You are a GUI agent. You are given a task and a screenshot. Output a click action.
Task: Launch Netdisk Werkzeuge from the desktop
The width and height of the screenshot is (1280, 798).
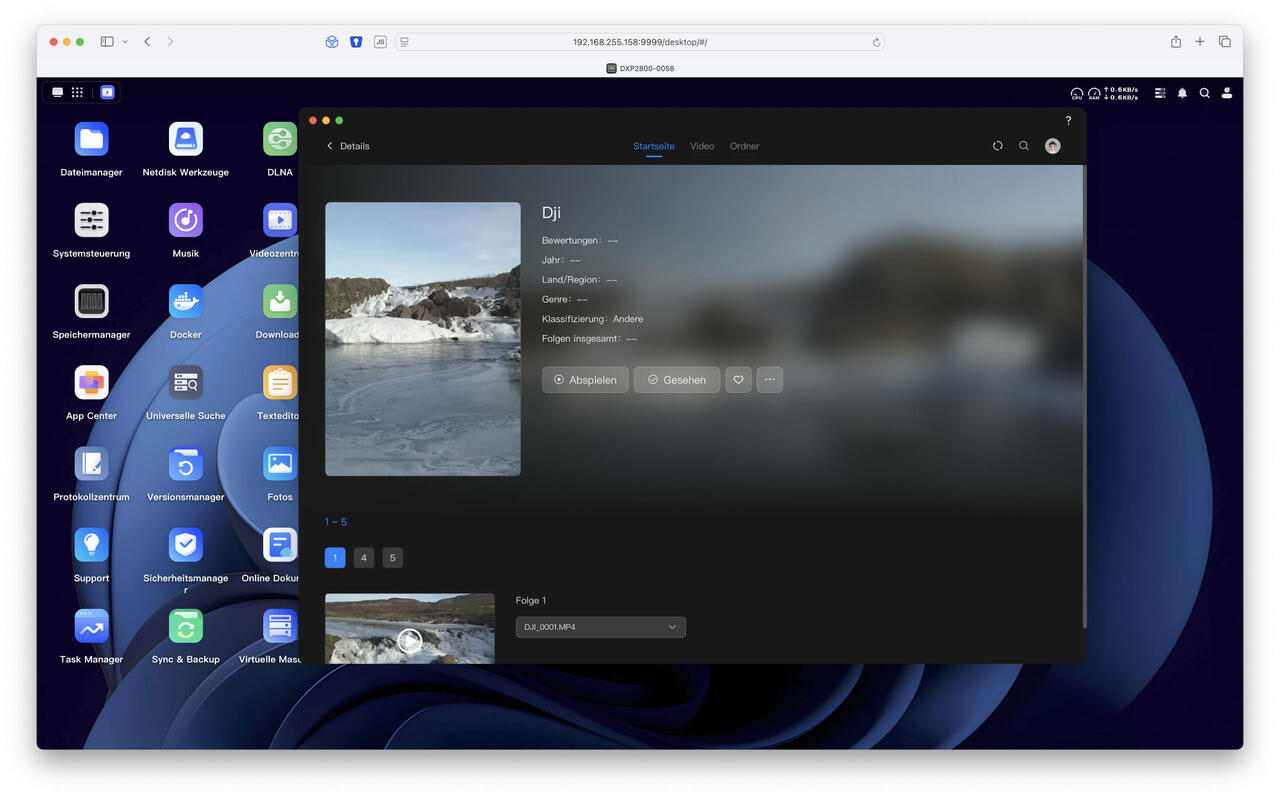pyautogui.click(x=186, y=139)
